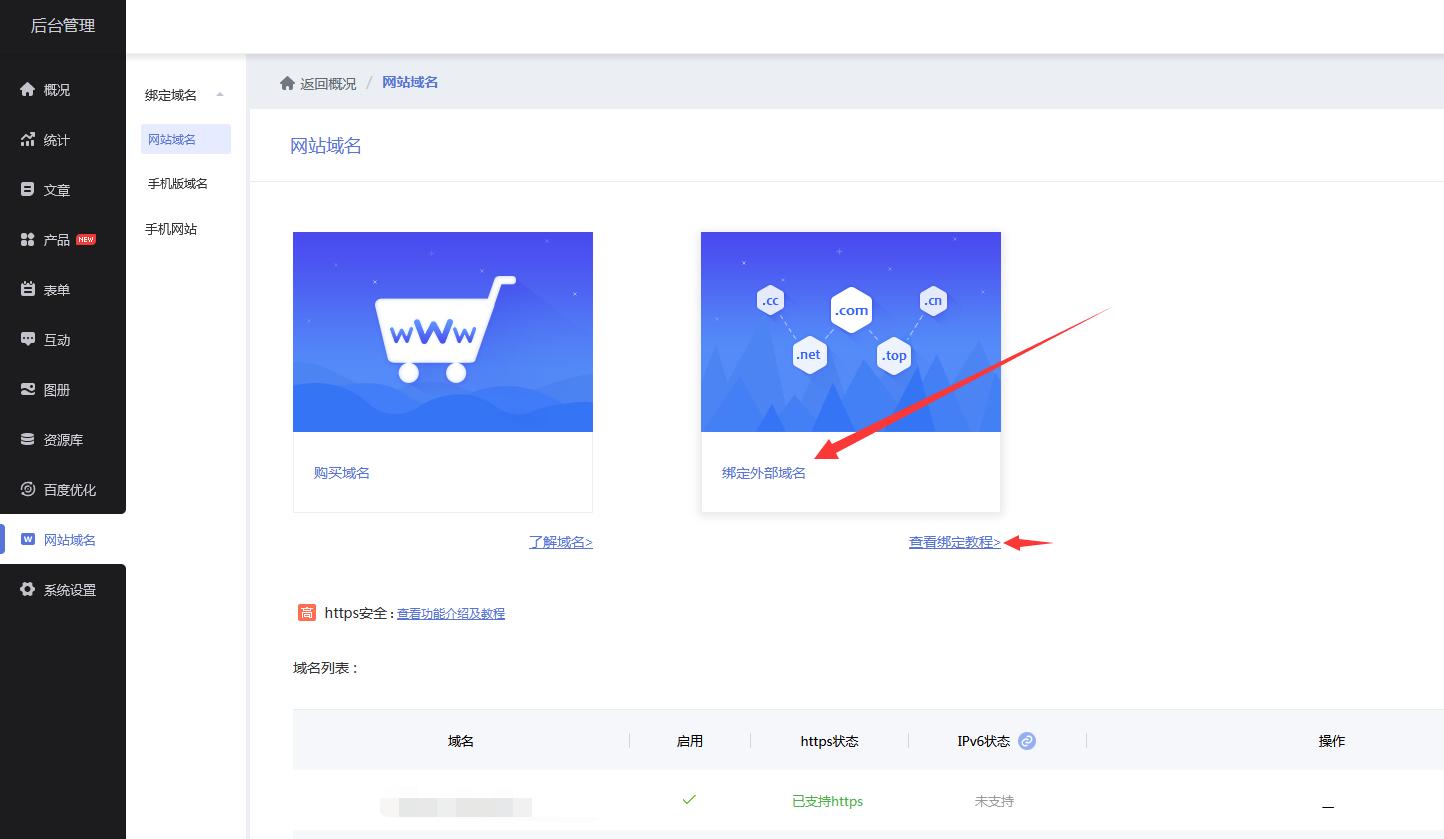
Task: Click the 统计 chart icon in sidebar
Action: click(x=28, y=140)
